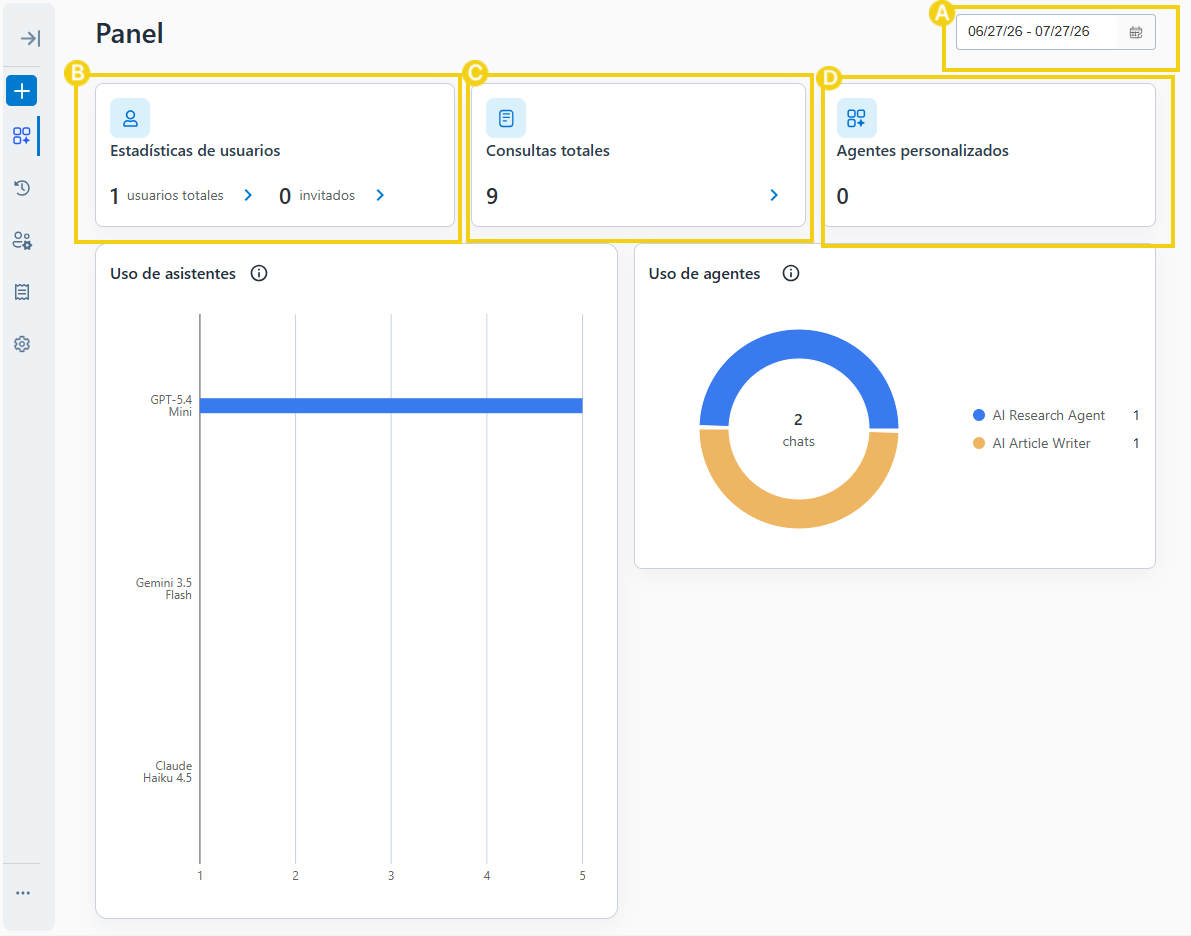Click the AI Research Agent legend label
The height and width of the screenshot is (936, 1191).
(x=1048, y=415)
